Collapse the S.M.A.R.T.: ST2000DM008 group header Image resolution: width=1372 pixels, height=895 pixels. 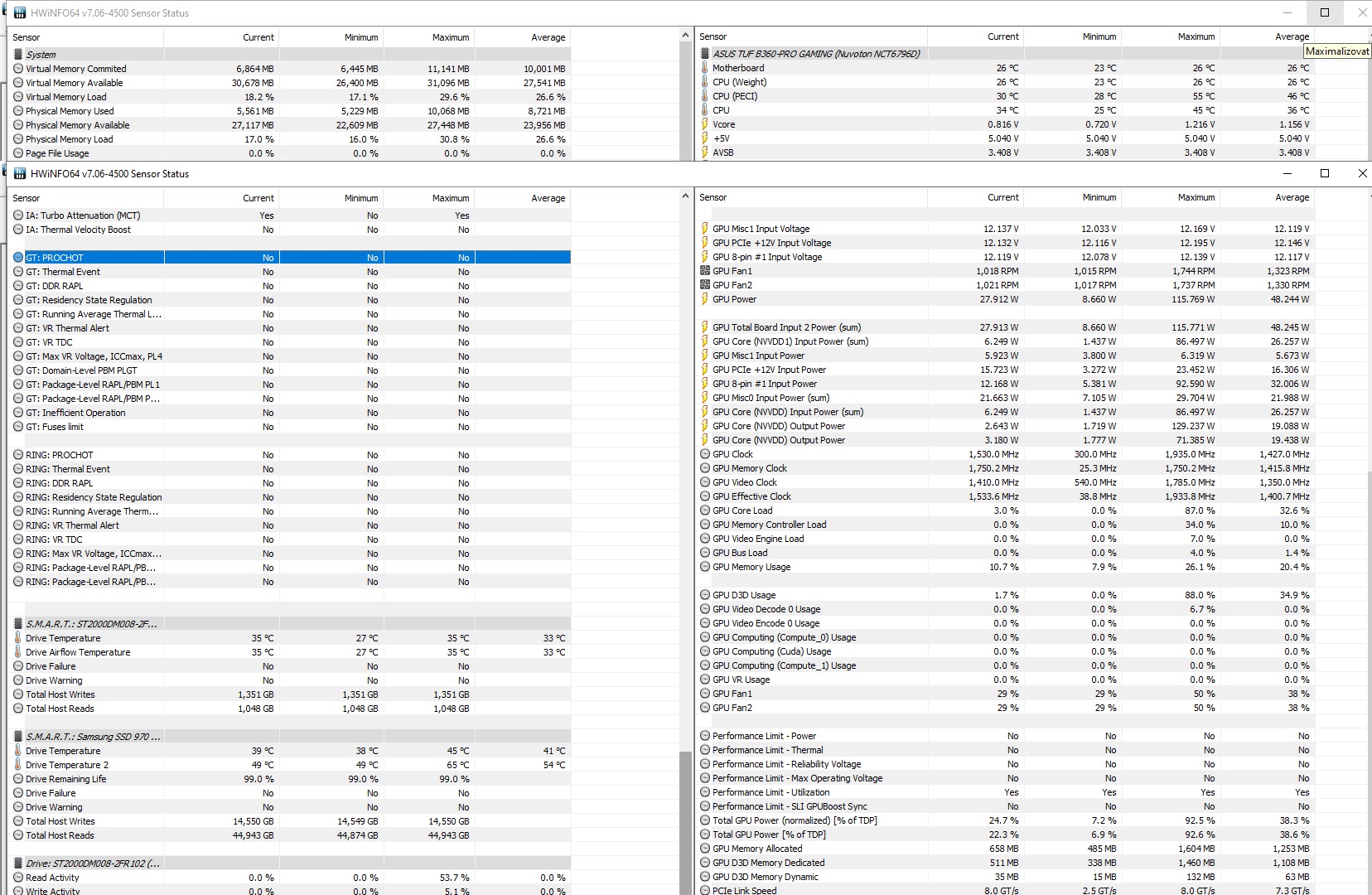tap(289, 623)
